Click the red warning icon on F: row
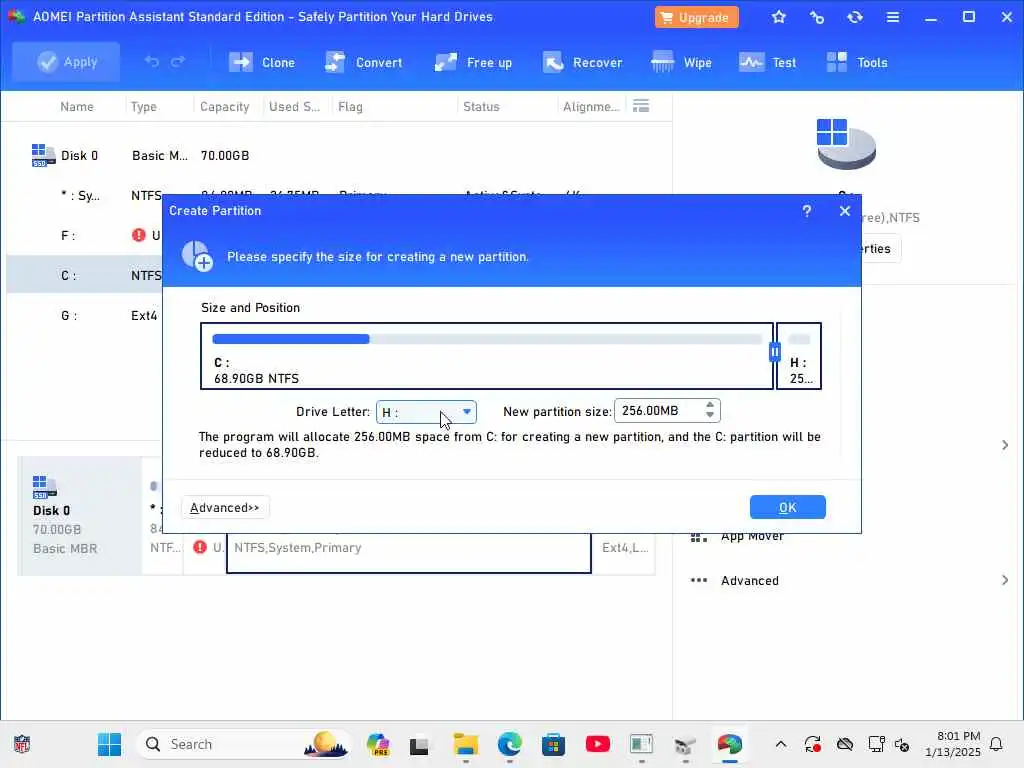The width and height of the screenshot is (1024, 768). click(x=138, y=235)
